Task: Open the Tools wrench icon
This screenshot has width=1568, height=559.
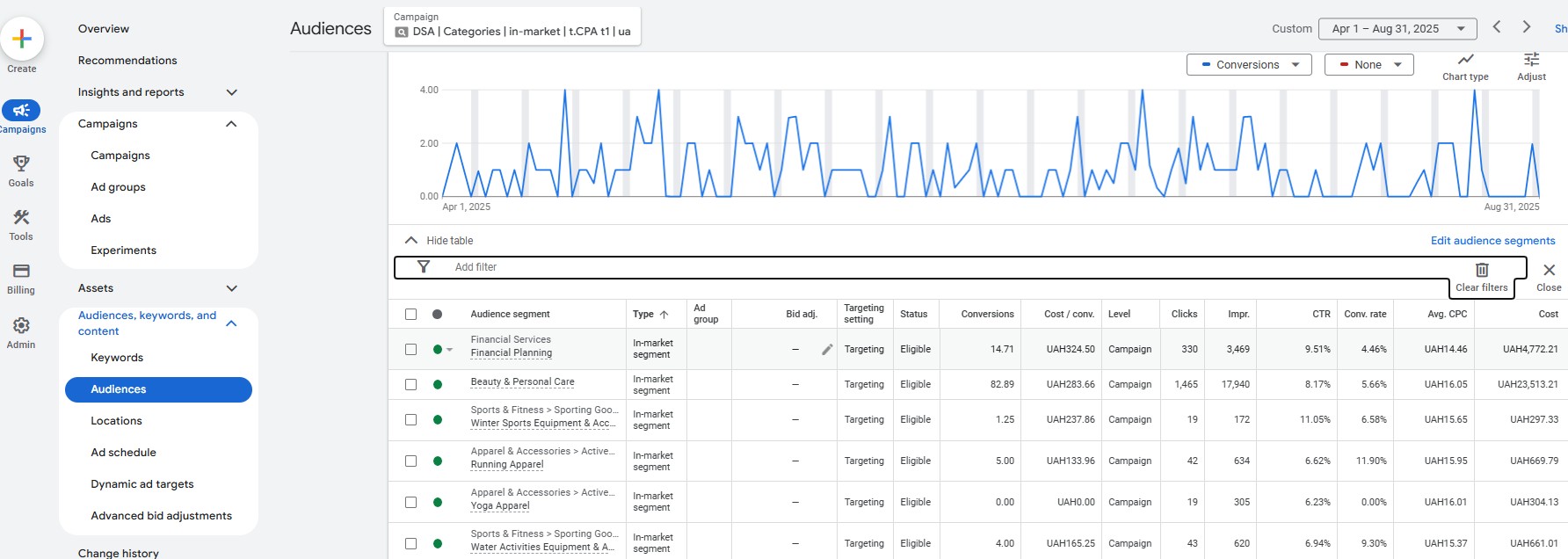Action: click(x=21, y=217)
